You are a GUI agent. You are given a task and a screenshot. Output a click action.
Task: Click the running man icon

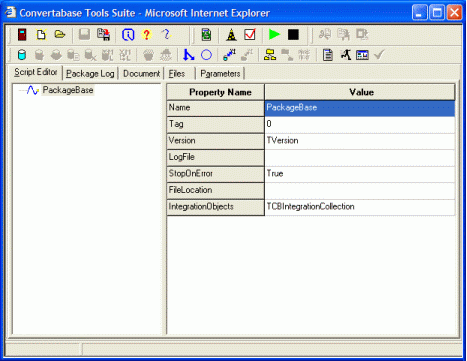click(346, 55)
